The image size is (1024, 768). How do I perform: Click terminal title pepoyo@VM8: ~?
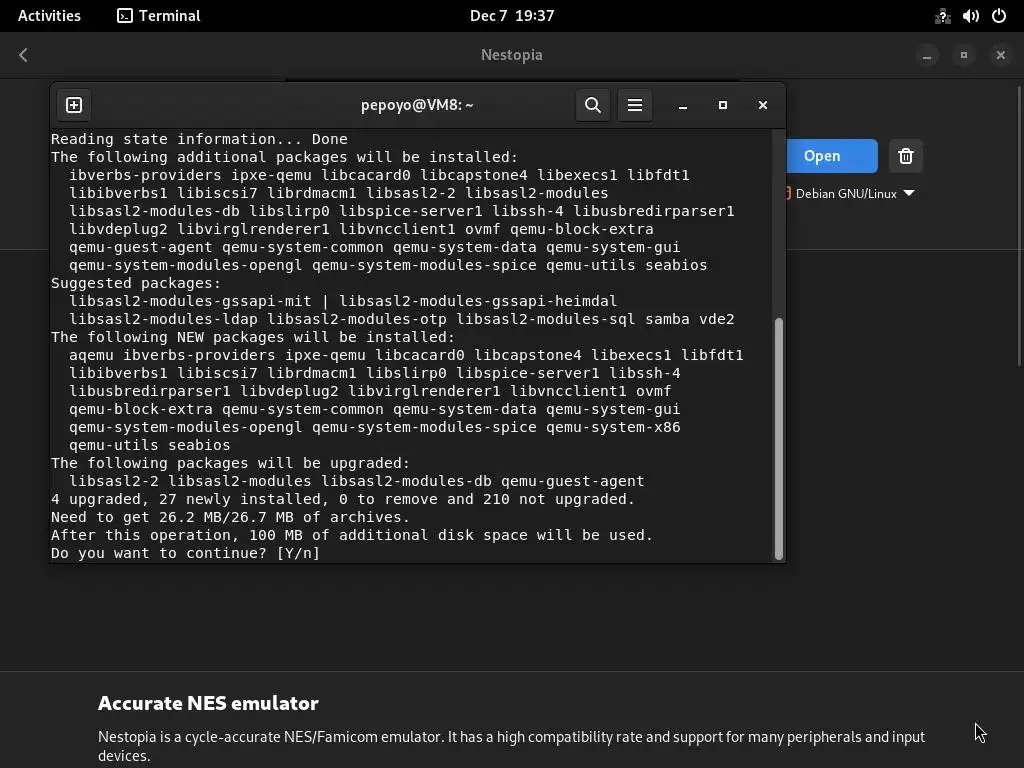click(417, 105)
